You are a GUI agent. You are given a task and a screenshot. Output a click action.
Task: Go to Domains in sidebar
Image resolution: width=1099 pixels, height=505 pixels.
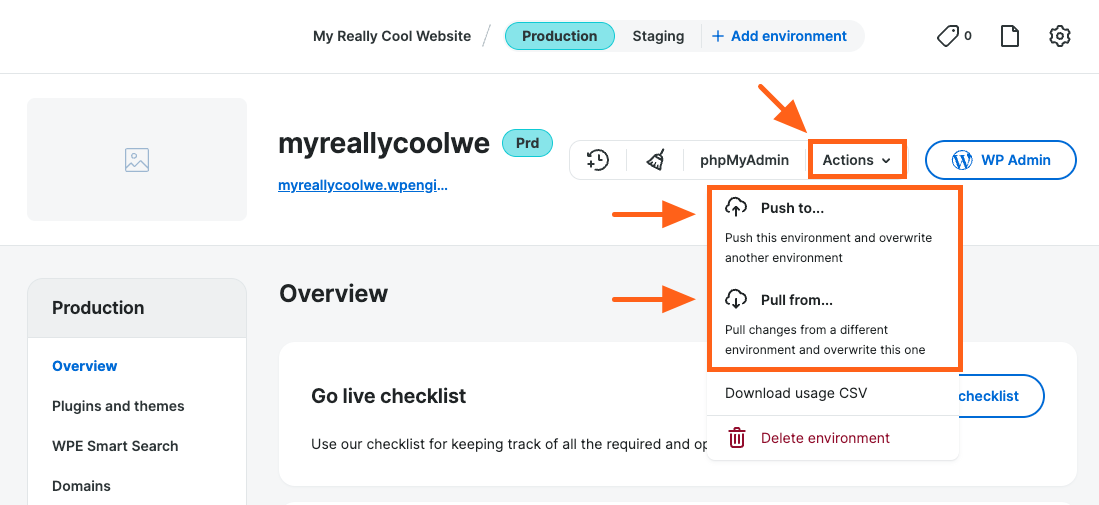point(81,486)
